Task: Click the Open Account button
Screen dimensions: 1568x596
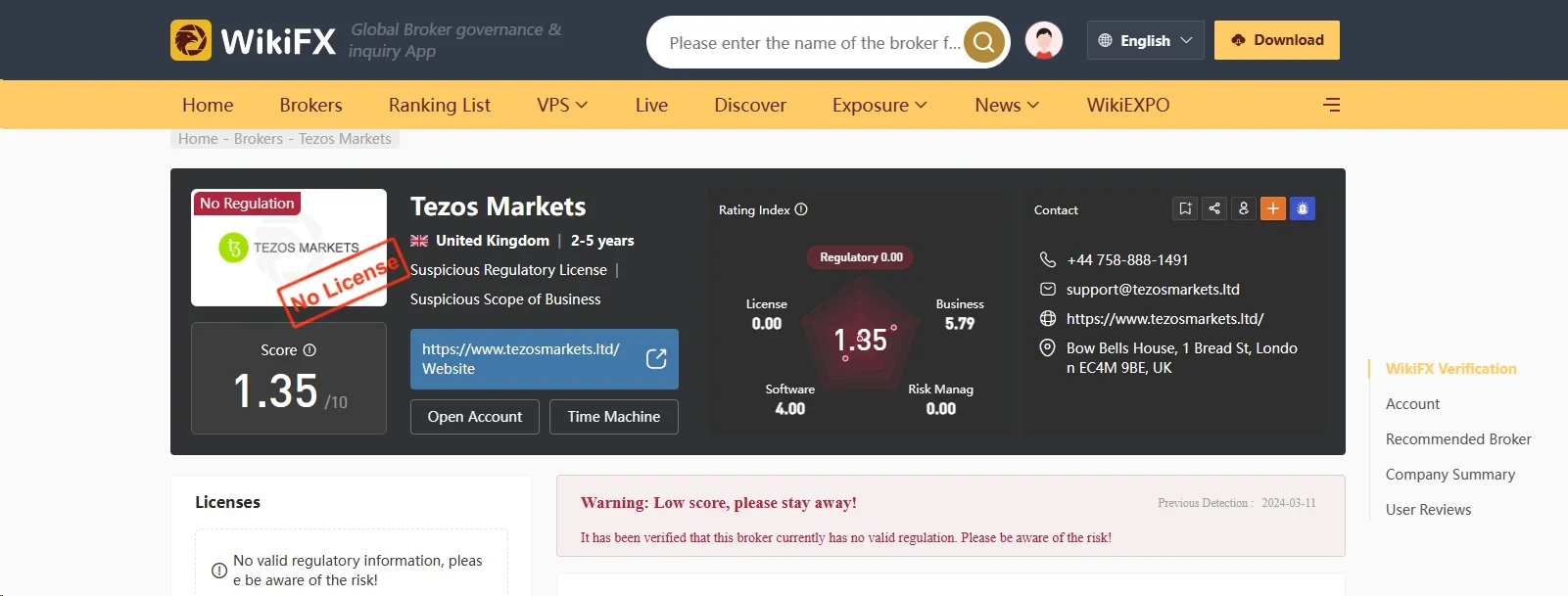Action: pos(475,417)
